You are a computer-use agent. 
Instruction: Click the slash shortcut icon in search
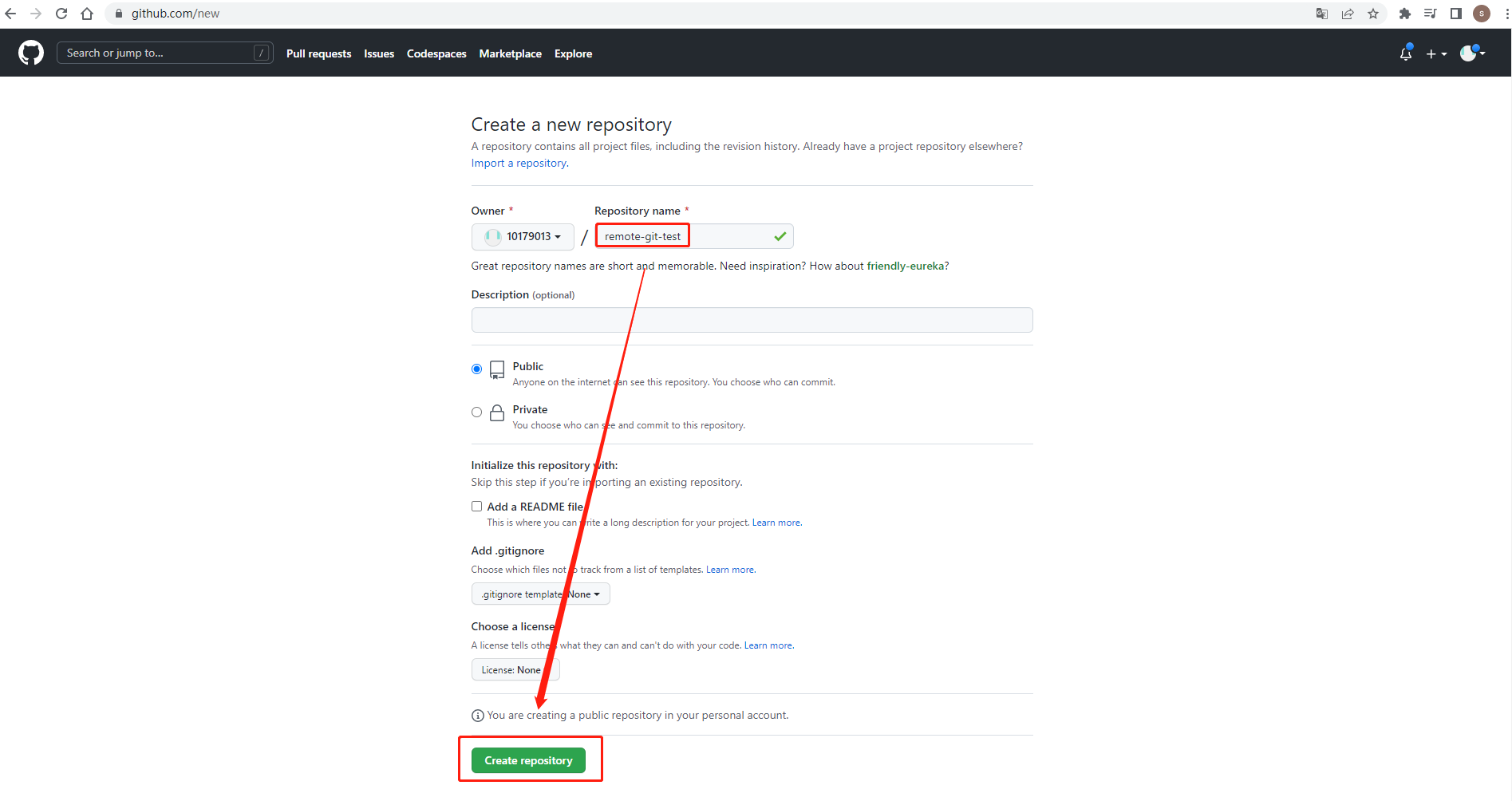point(261,53)
